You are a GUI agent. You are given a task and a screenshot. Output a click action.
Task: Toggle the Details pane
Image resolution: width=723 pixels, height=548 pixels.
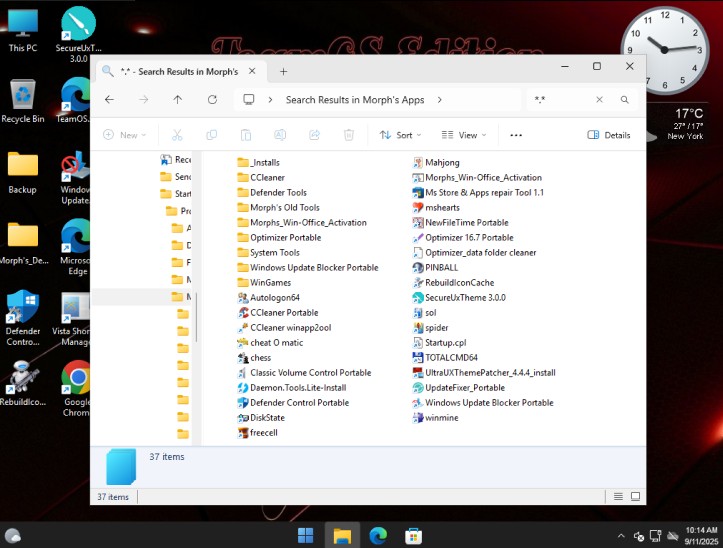609,135
